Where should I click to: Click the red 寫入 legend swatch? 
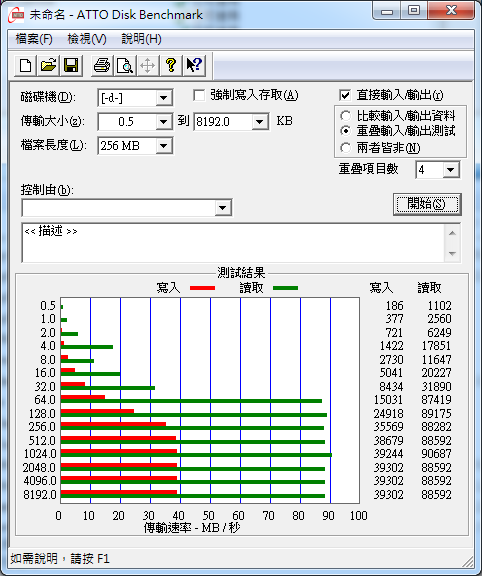[x=202, y=288]
